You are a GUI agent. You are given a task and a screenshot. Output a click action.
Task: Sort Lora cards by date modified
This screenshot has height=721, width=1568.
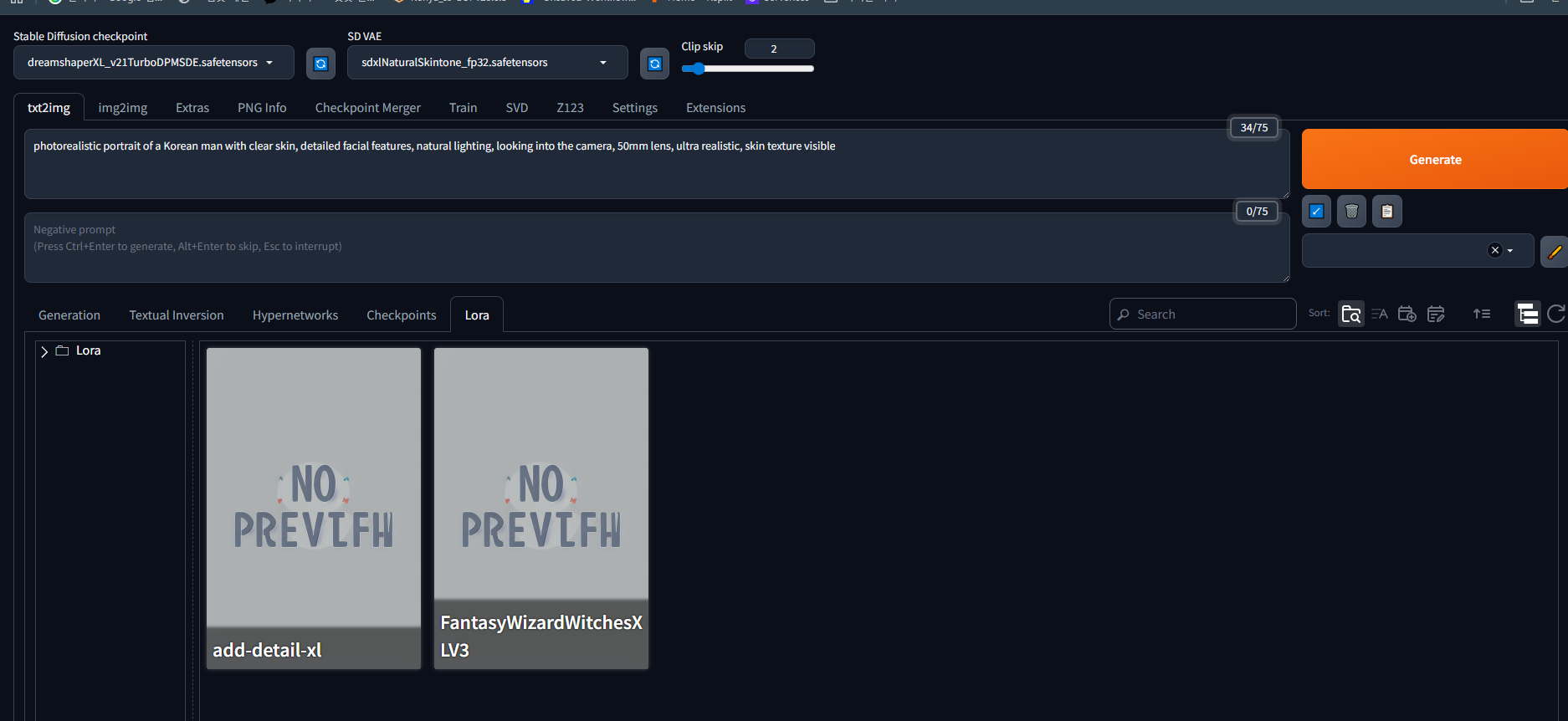pos(1436,314)
